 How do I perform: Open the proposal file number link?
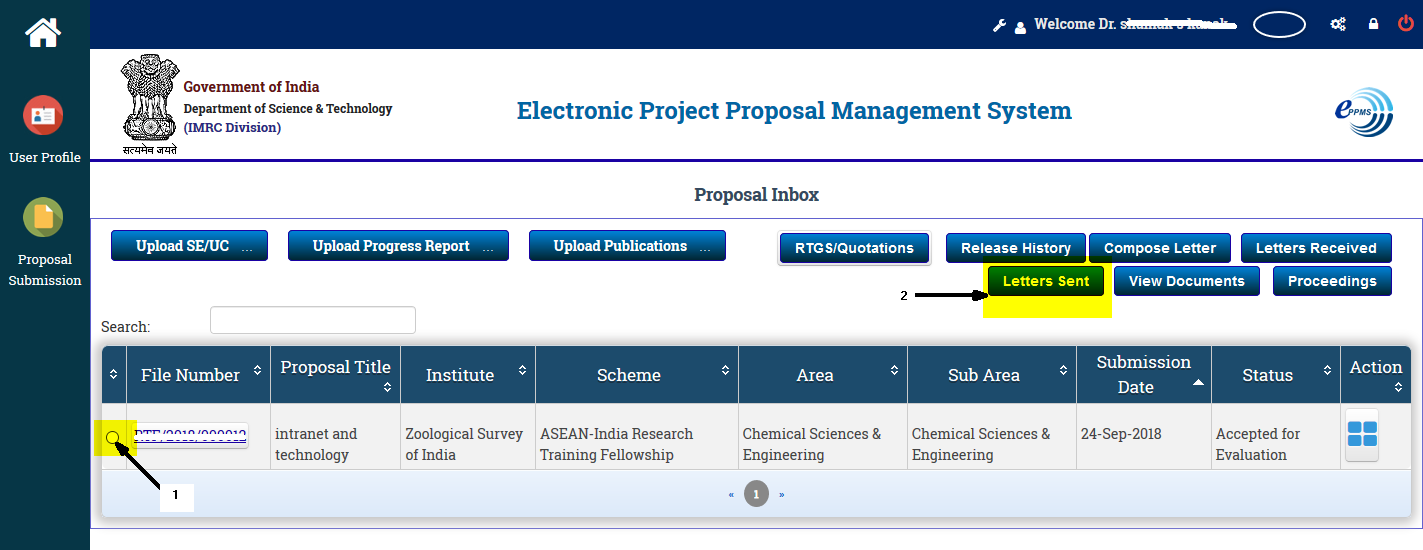(190, 435)
